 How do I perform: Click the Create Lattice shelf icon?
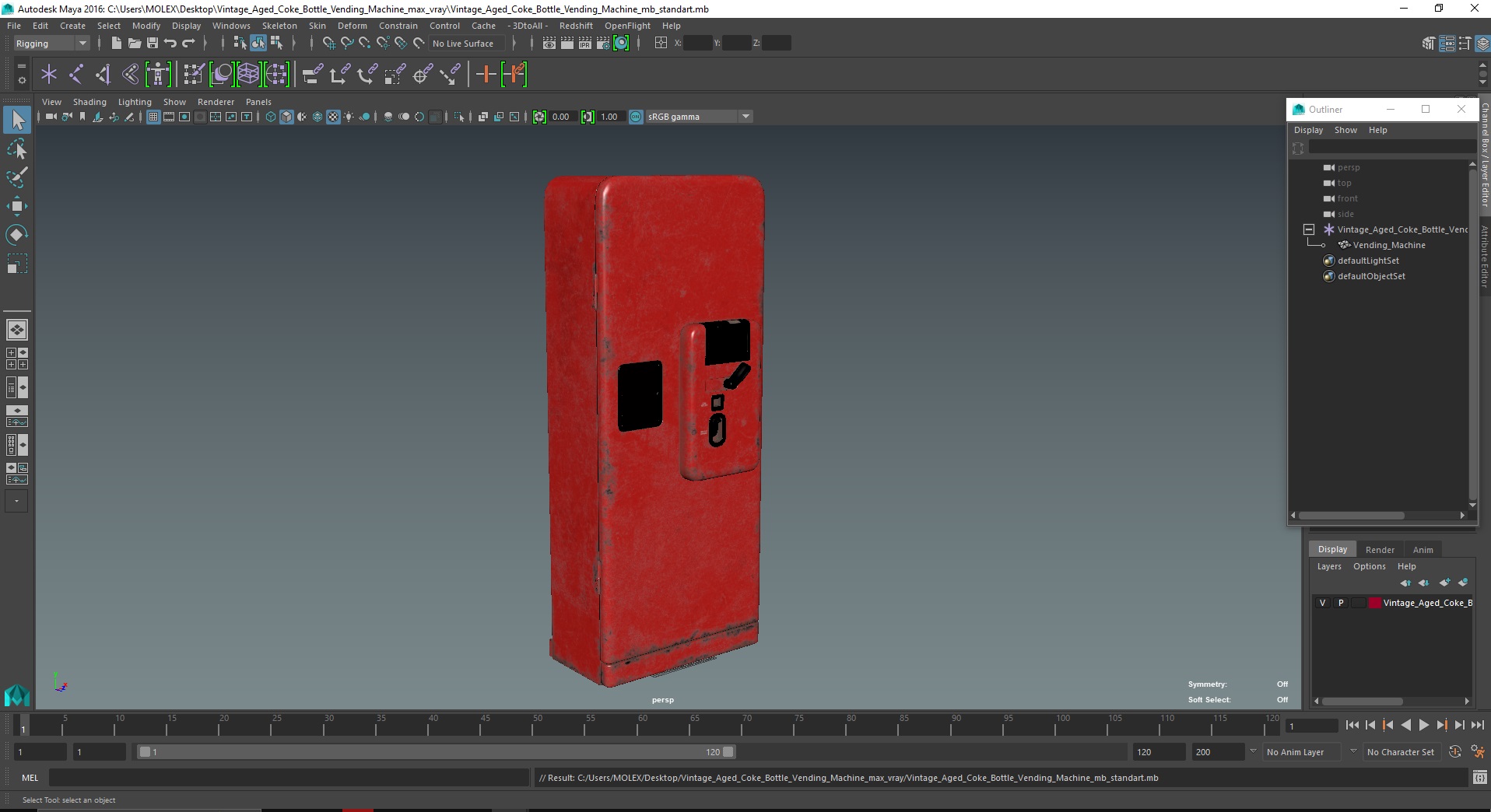coord(248,75)
